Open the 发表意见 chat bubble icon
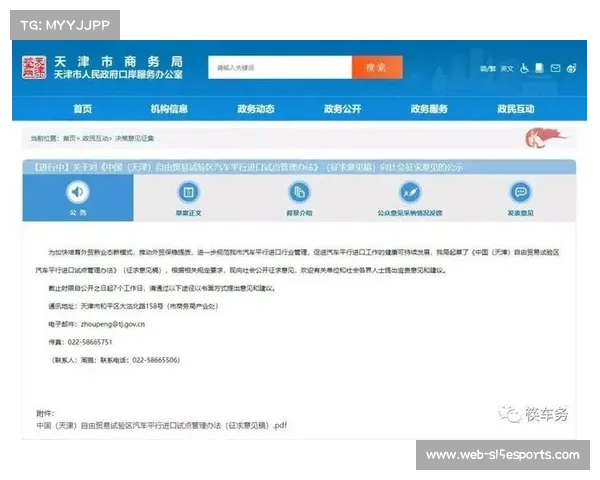The image size is (600, 480). pos(520,192)
